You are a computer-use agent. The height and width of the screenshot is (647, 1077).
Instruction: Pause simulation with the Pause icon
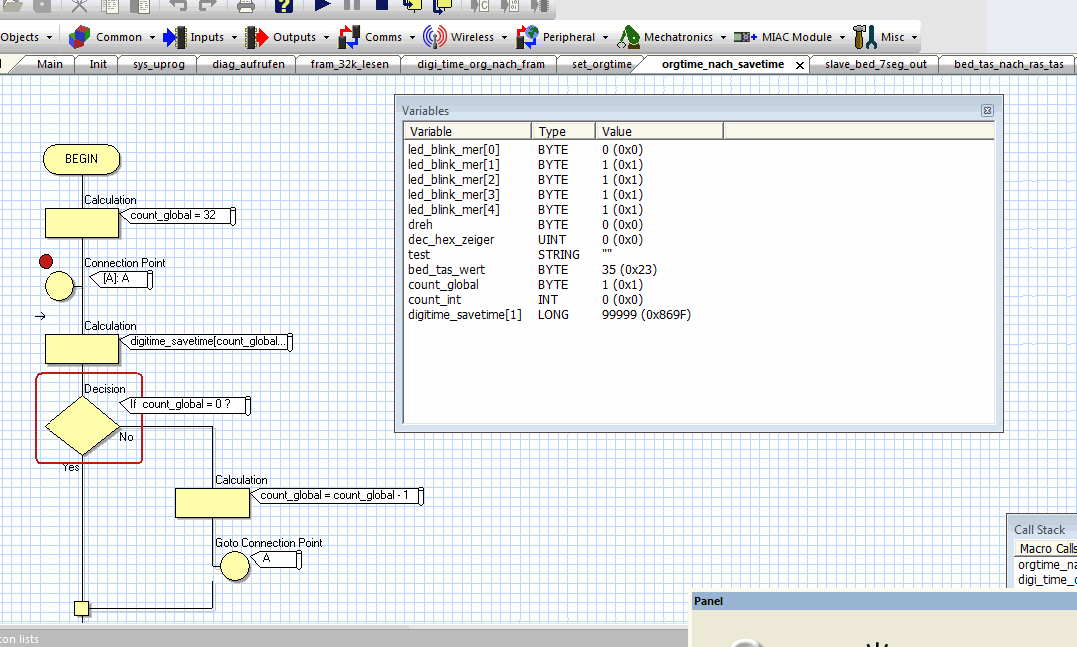[352, 4]
